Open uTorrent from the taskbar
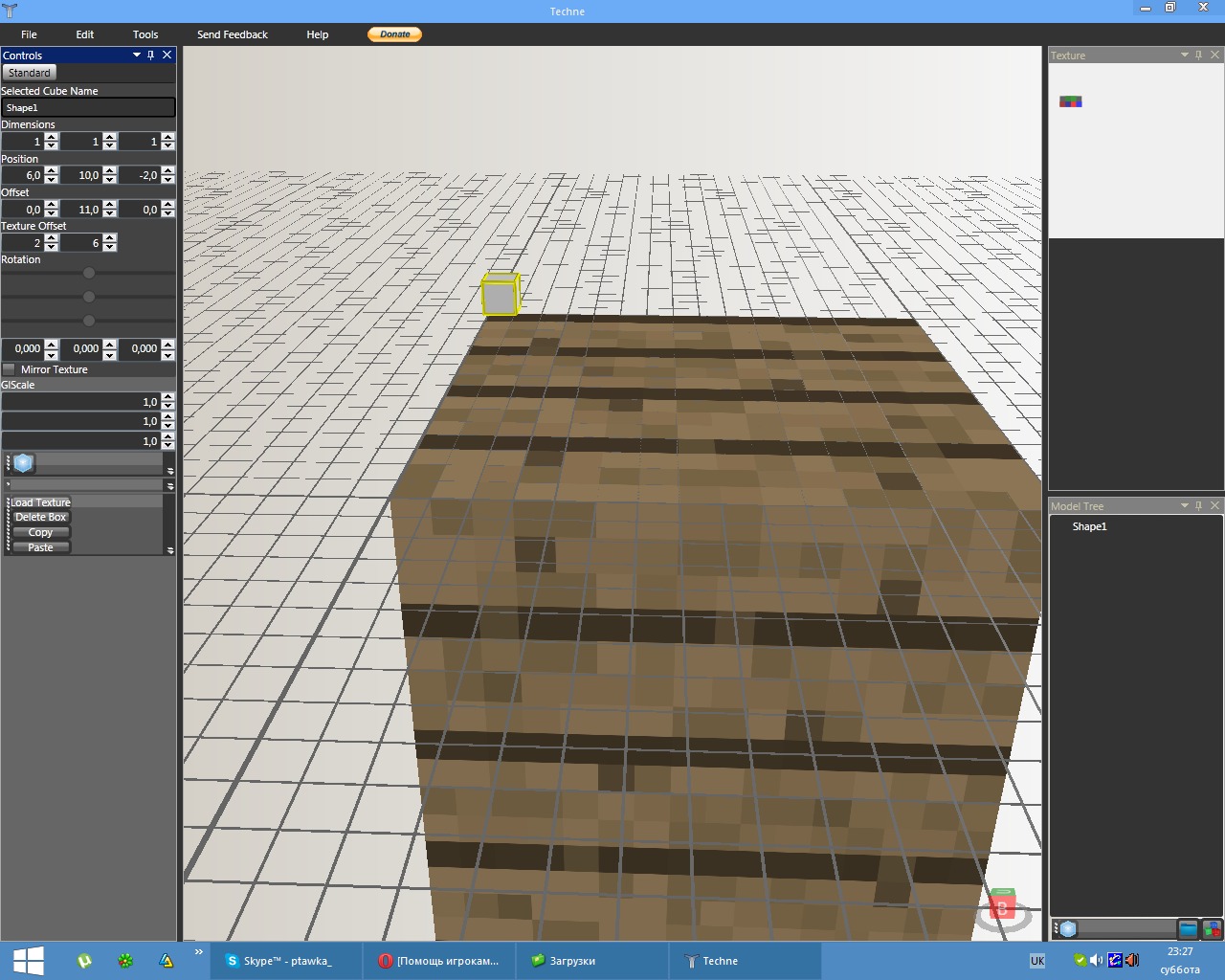Screen dimensions: 1225x980 [x=85, y=961]
